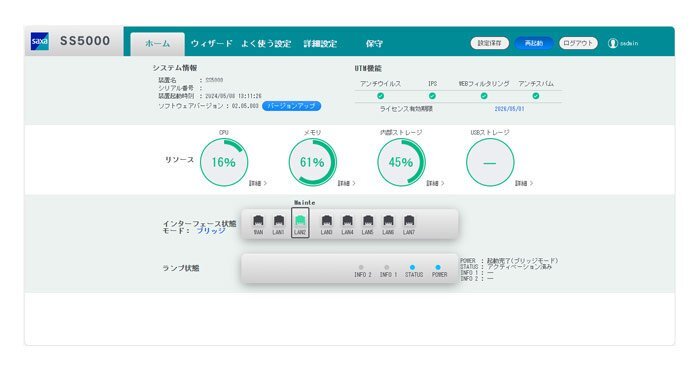Click the アンチウイルス green check icon
700x379 pixels.
point(380,96)
